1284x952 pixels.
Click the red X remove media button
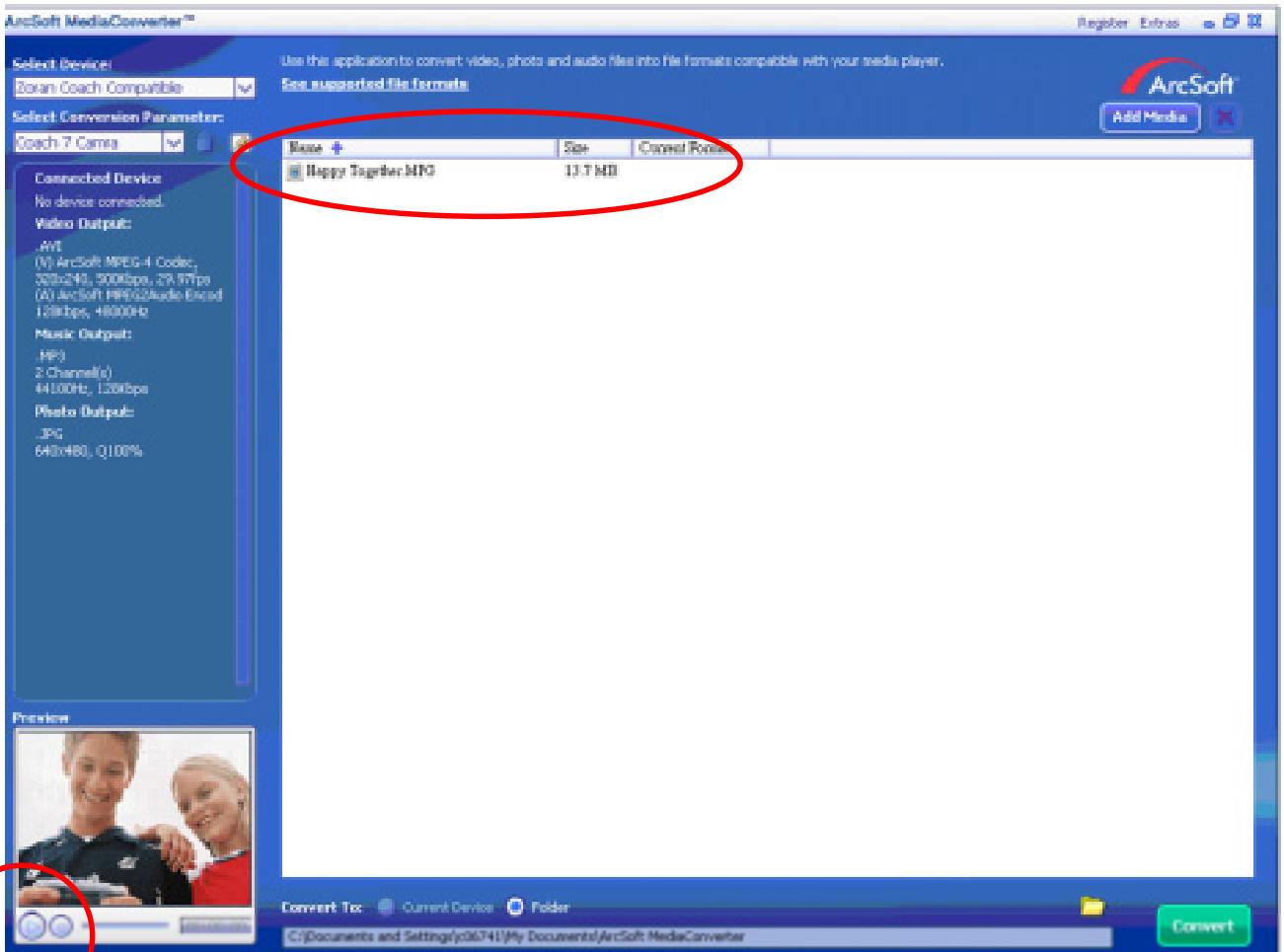(1226, 117)
